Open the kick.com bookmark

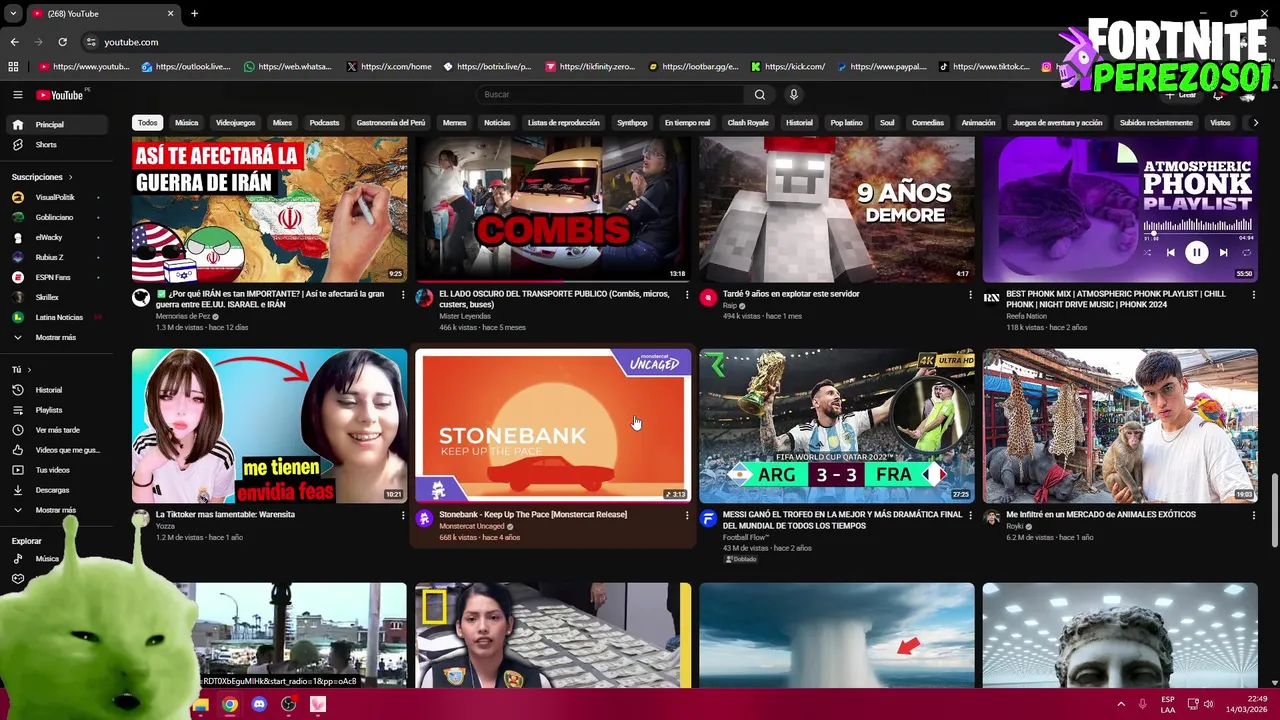point(788,67)
